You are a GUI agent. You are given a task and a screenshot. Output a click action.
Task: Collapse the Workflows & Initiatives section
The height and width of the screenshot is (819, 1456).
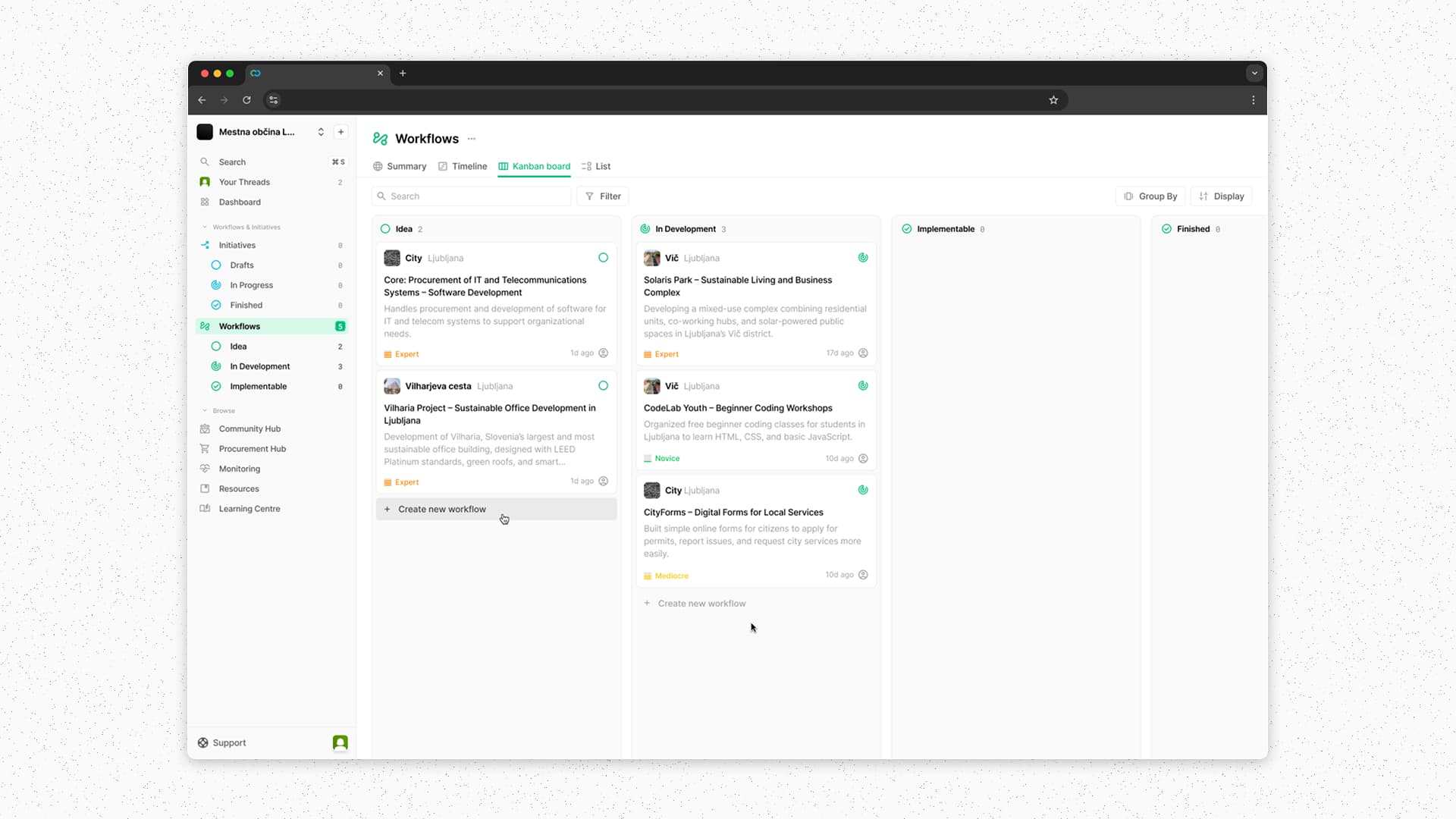pyautogui.click(x=205, y=227)
